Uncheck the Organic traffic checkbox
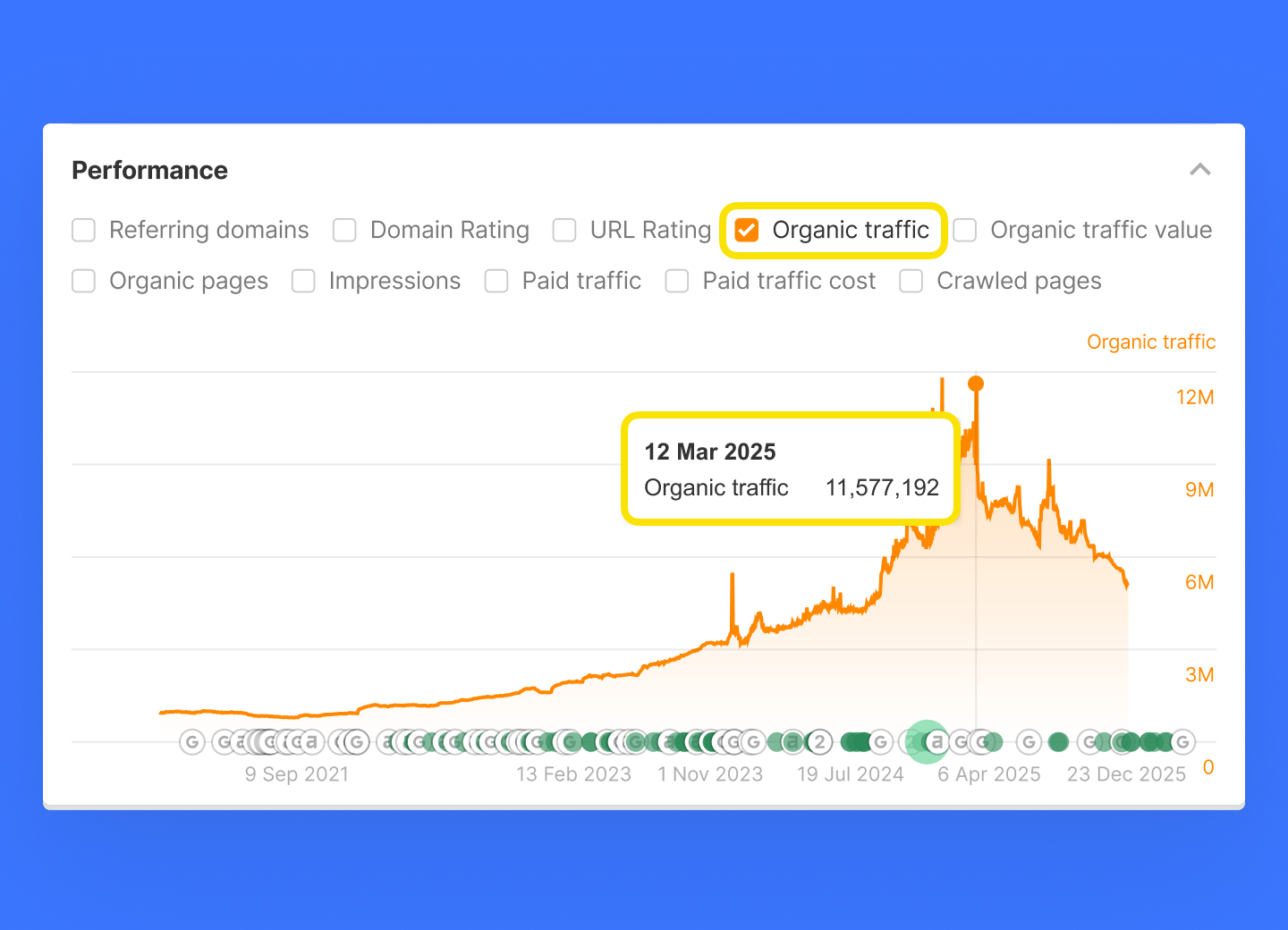1288x930 pixels. coord(745,230)
